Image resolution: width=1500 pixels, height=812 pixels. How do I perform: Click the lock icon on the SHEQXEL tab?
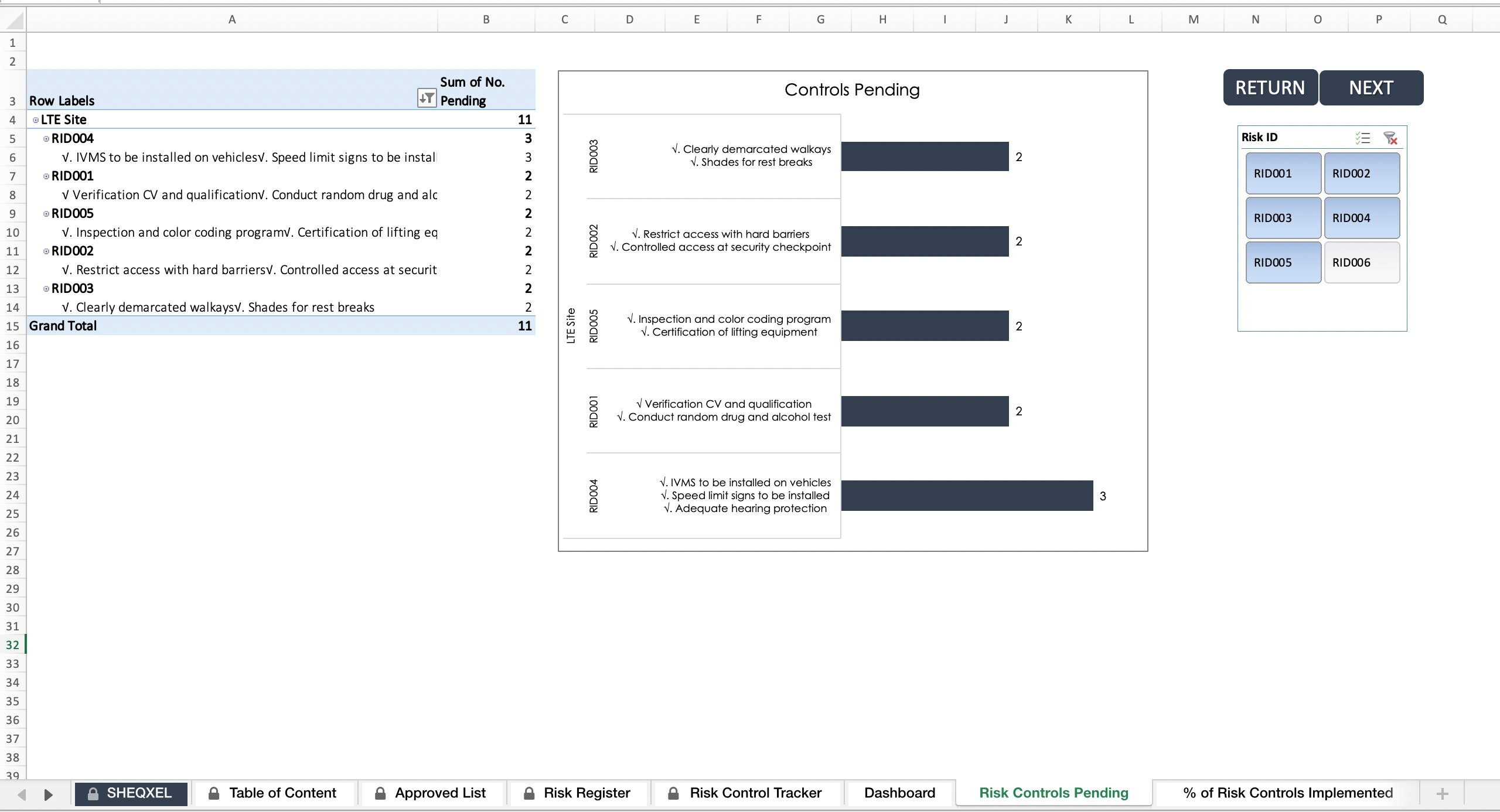(92, 793)
